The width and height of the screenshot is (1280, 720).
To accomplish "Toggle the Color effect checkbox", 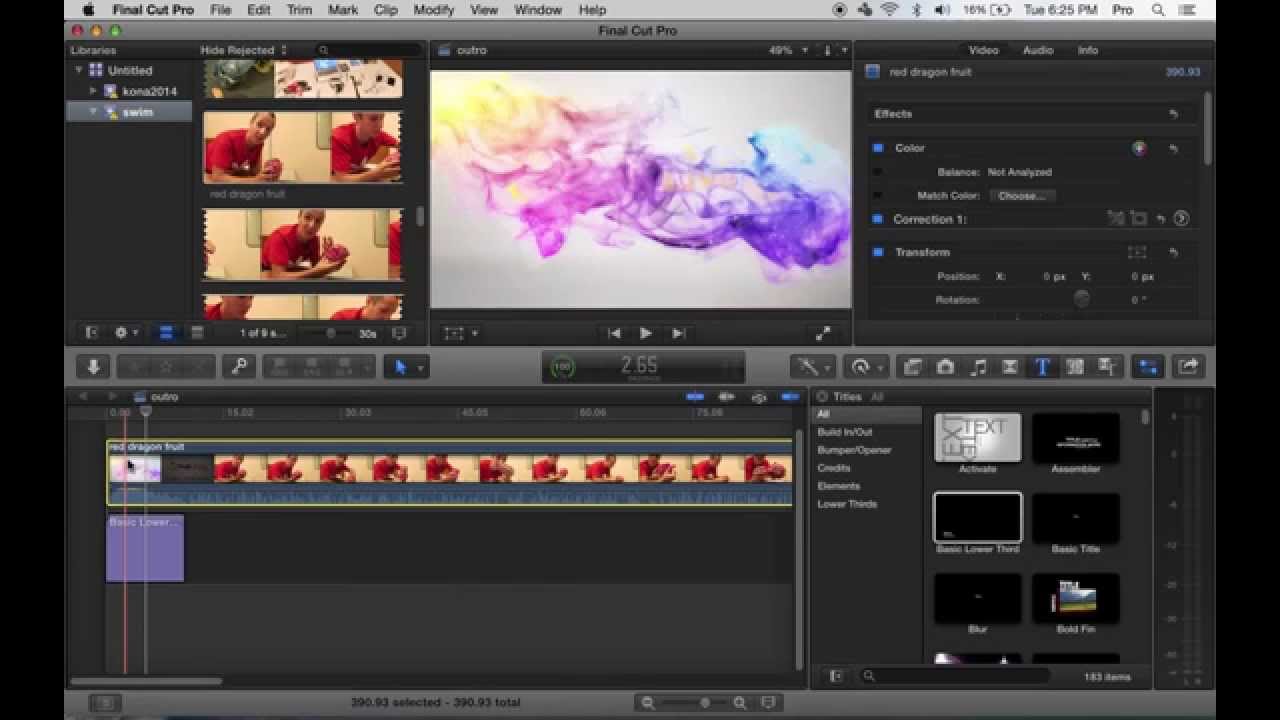I will coord(878,148).
